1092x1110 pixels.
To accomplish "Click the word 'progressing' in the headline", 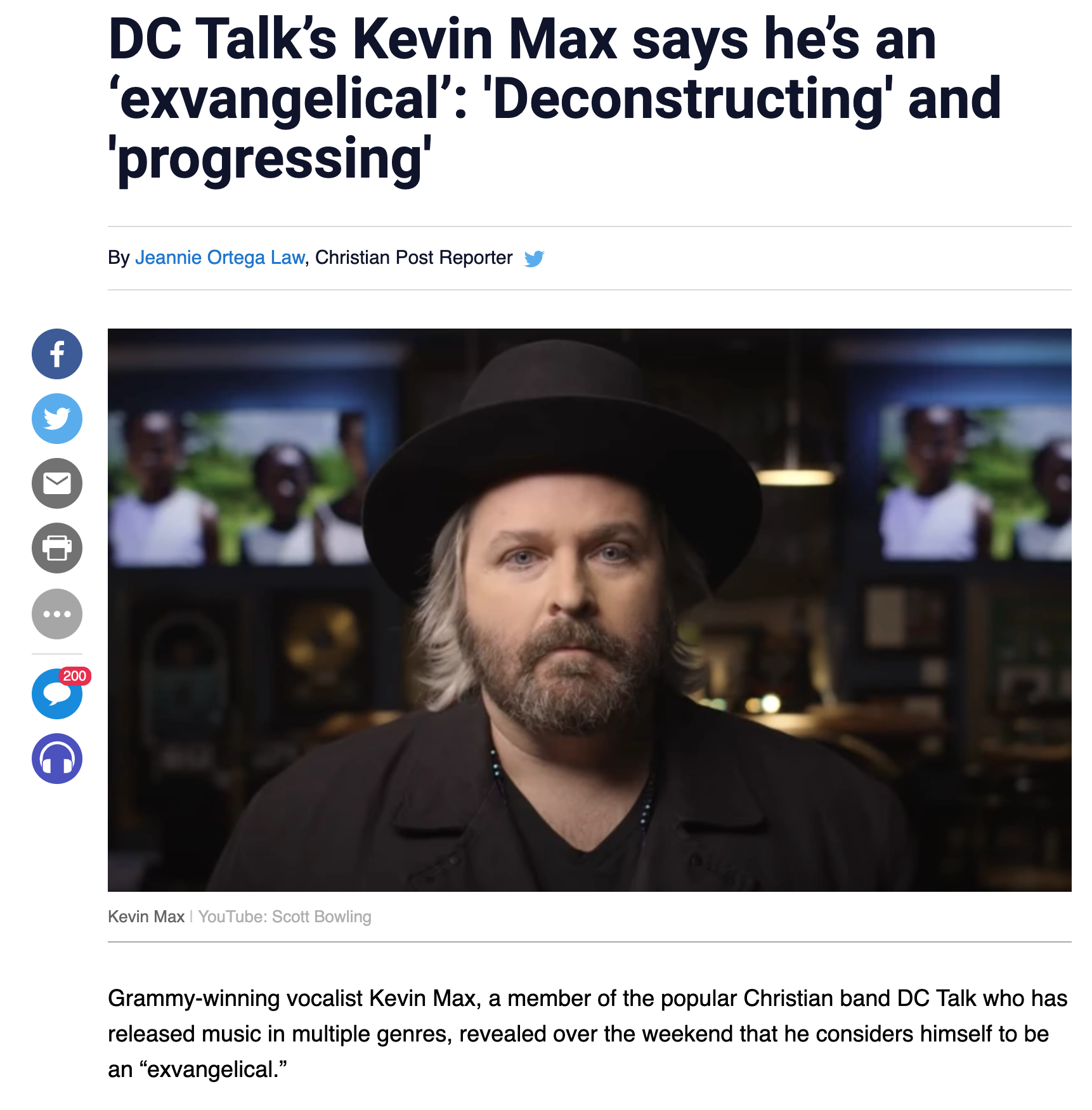I will tap(270, 160).
